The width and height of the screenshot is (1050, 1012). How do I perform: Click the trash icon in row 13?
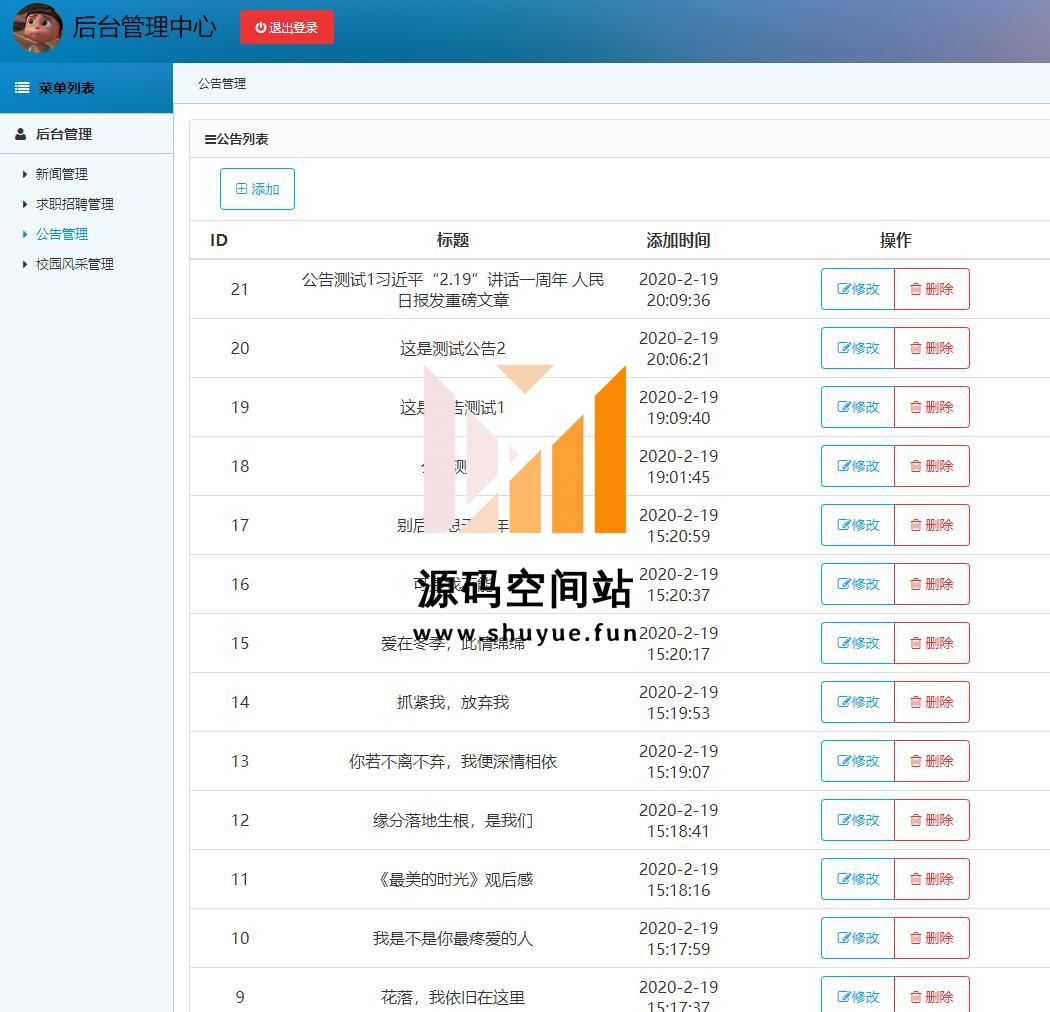915,761
